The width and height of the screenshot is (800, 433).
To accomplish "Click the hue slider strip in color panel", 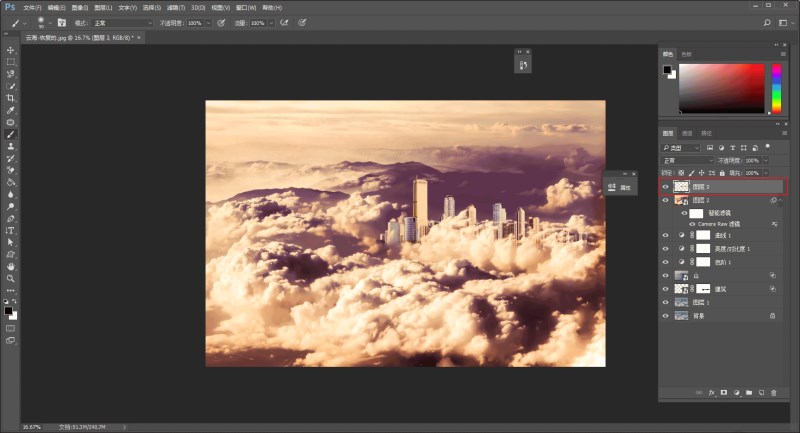I will click(775, 87).
